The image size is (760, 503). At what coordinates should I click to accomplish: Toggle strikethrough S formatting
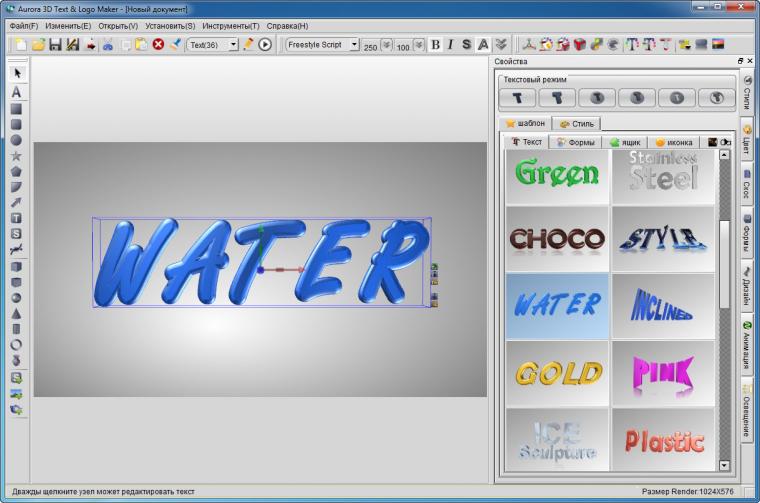pyautogui.click(x=466, y=45)
